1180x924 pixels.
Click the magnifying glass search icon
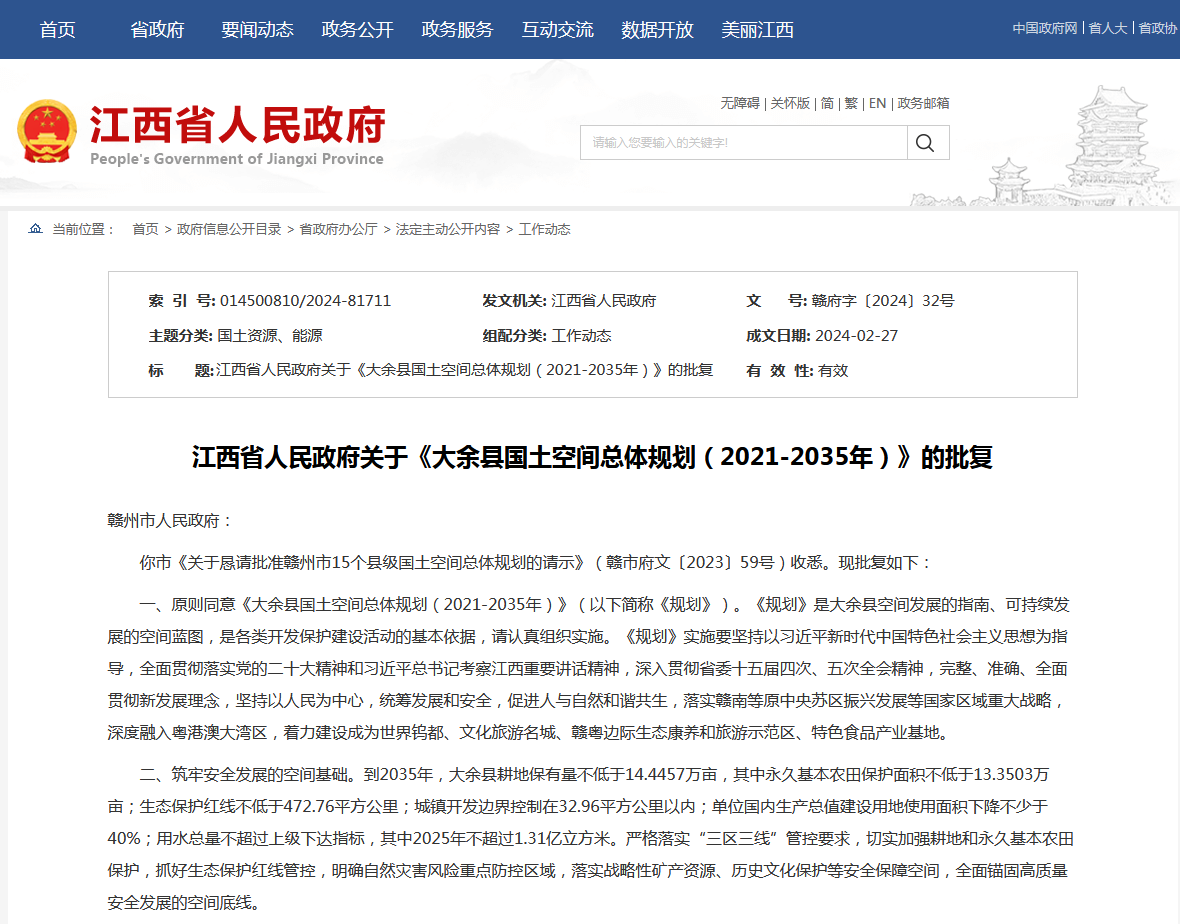[x=927, y=143]
